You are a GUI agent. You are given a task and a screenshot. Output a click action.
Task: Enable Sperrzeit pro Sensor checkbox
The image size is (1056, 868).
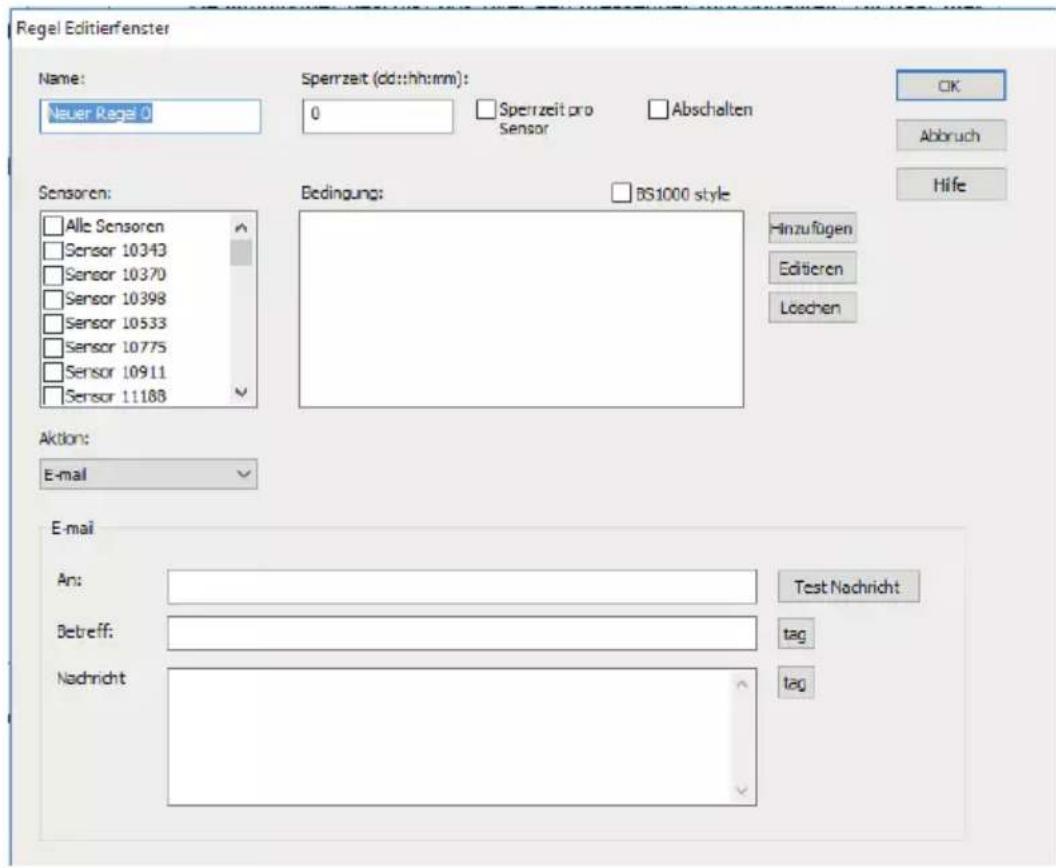pos(486,110)
